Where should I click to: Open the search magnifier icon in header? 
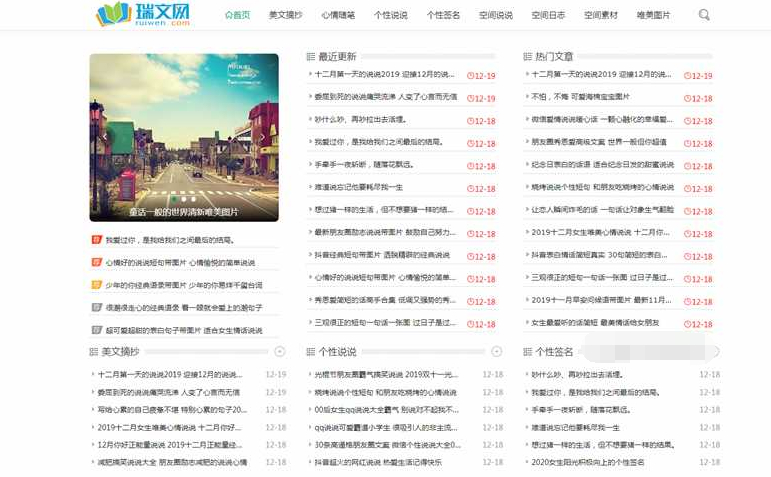click(x=704, y=15)
